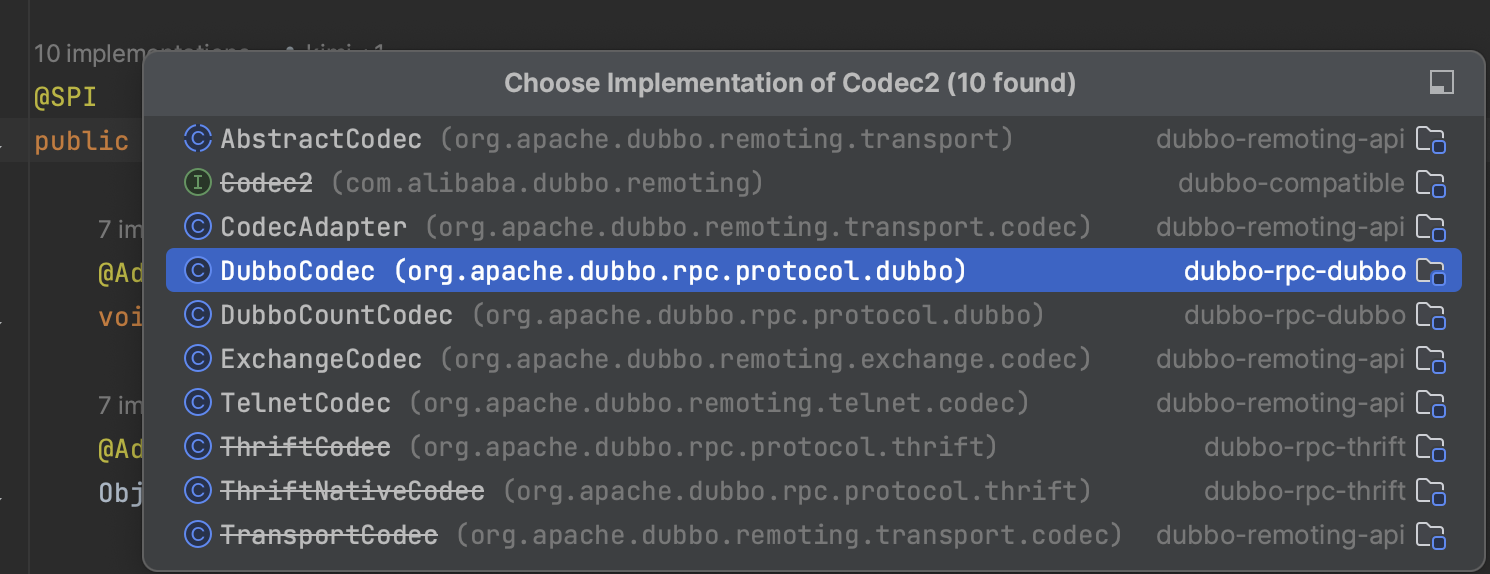
Task: Click module folder icon beside dubbo-compatible
Action: click(x=1432, y=184)
